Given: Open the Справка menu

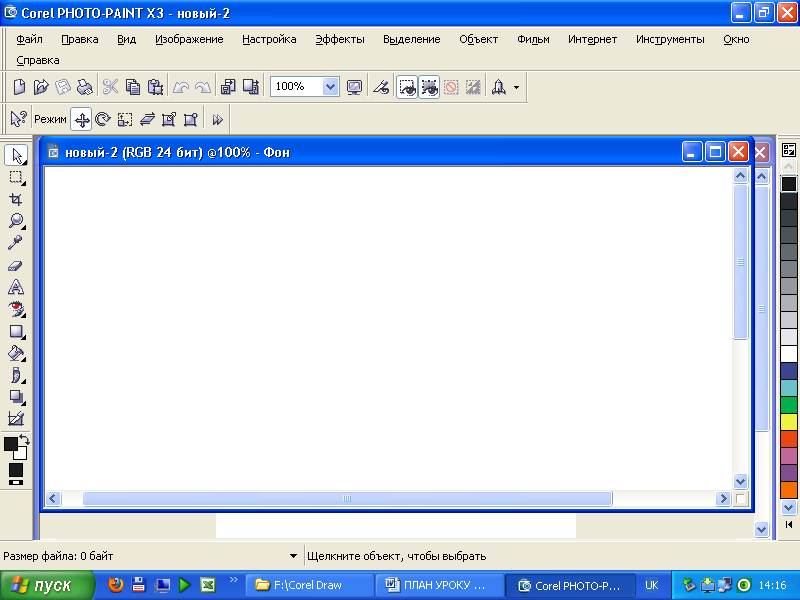Looking at the screenshot, I should tap(38, 60).
